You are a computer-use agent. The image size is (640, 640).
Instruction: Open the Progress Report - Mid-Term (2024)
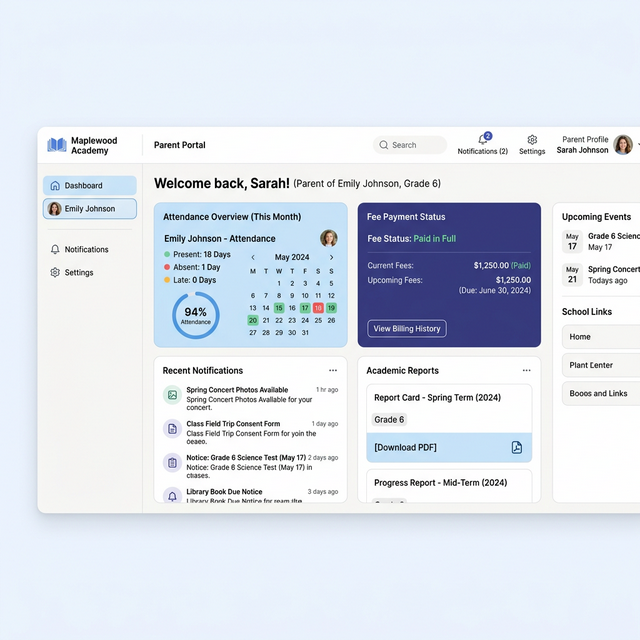click(440, 483)
